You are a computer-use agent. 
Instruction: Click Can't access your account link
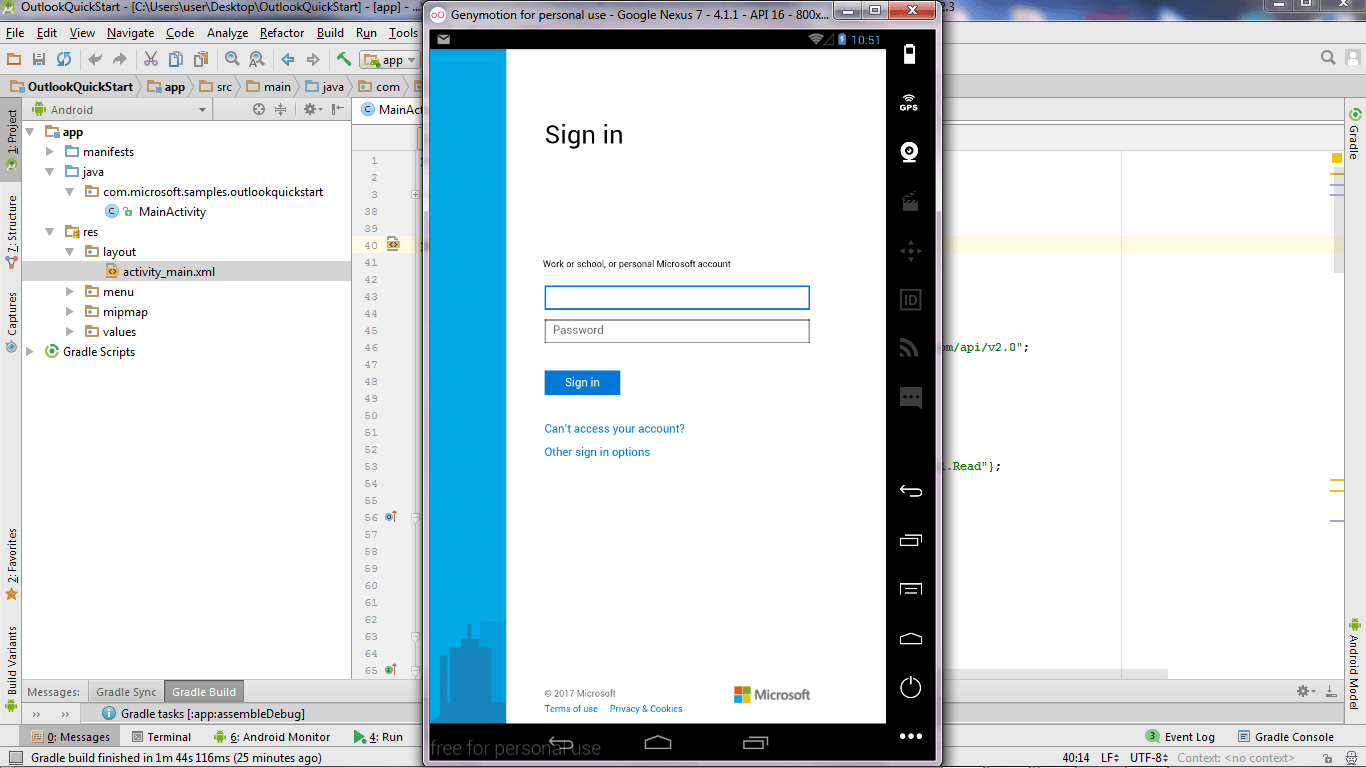(x=614, y=428)
